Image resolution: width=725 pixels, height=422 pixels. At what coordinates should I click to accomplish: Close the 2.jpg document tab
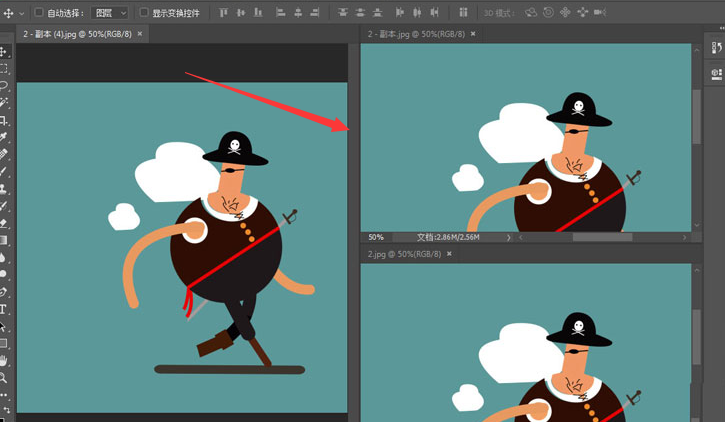click(x=449, y=254)
